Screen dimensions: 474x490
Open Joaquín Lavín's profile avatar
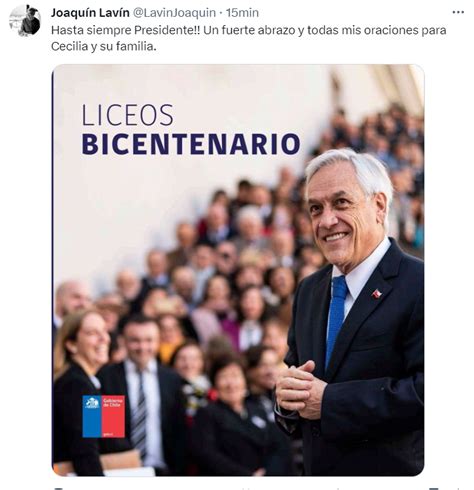click(x=24, y=20)
